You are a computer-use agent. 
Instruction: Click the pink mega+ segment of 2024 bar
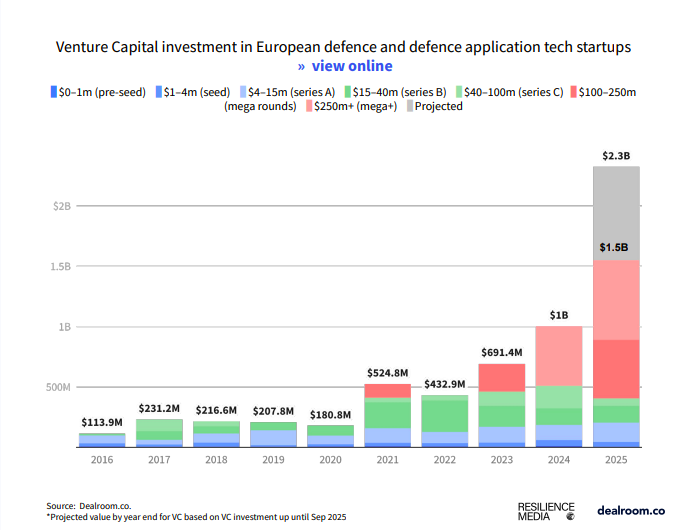click(558, 355)
